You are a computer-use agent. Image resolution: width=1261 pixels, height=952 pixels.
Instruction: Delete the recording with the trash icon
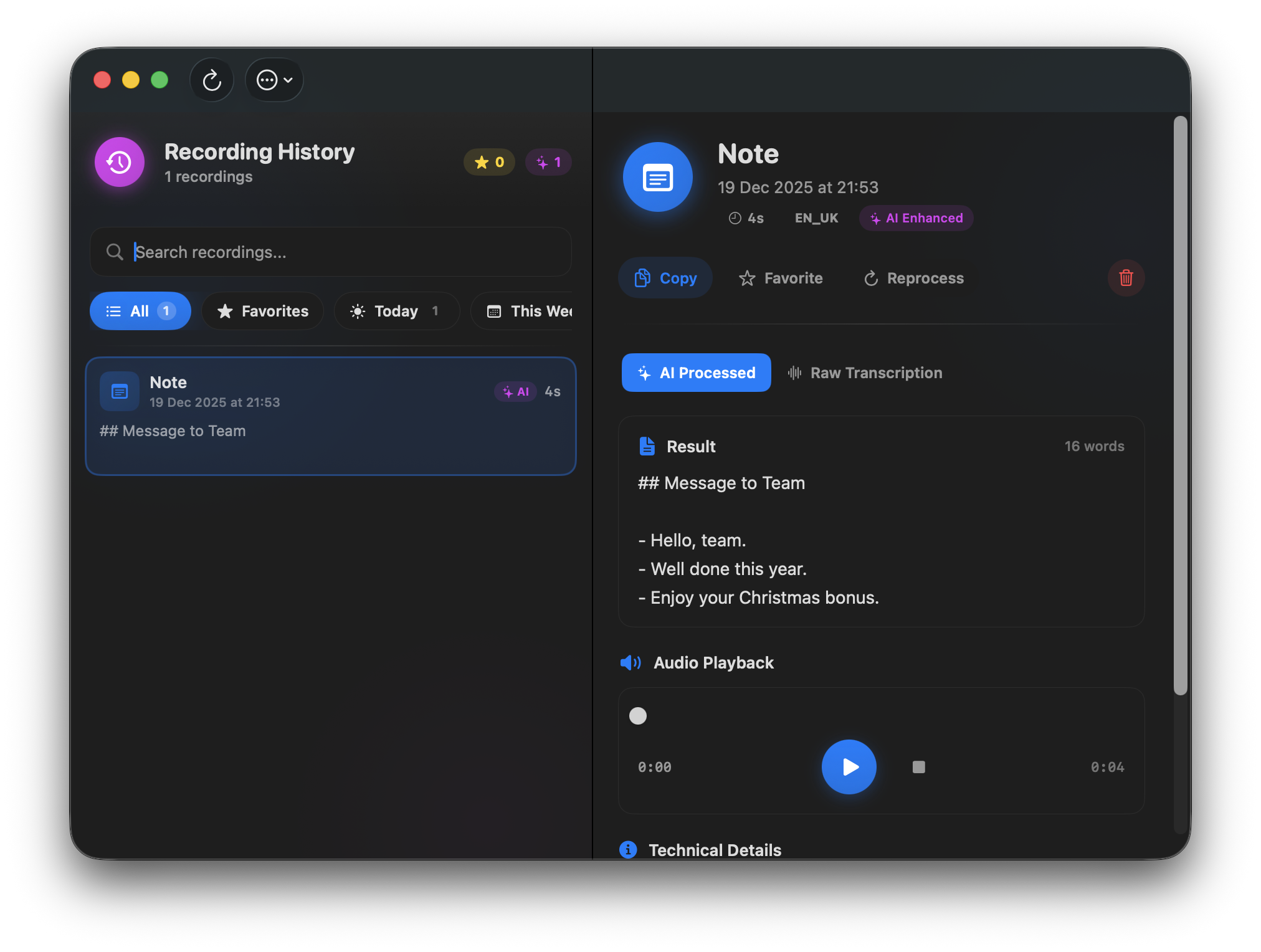tap(1126, 278)
